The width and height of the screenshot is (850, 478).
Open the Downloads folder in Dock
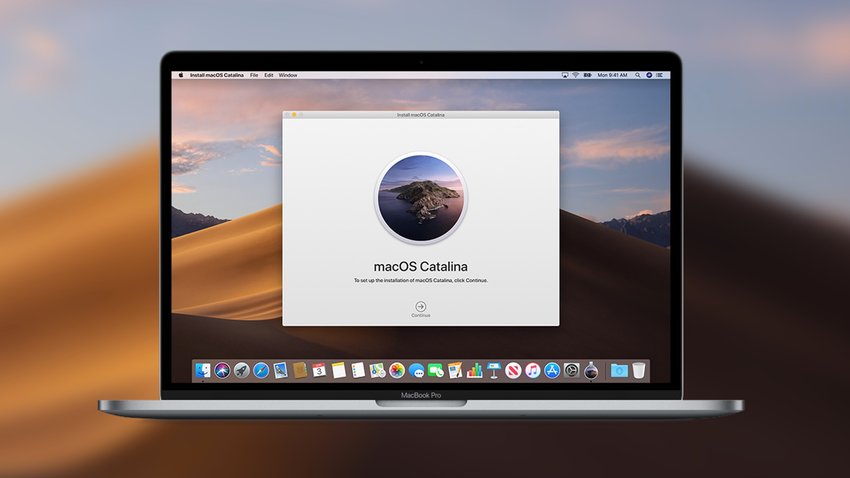pyautogui.click(x=619, y=370)
